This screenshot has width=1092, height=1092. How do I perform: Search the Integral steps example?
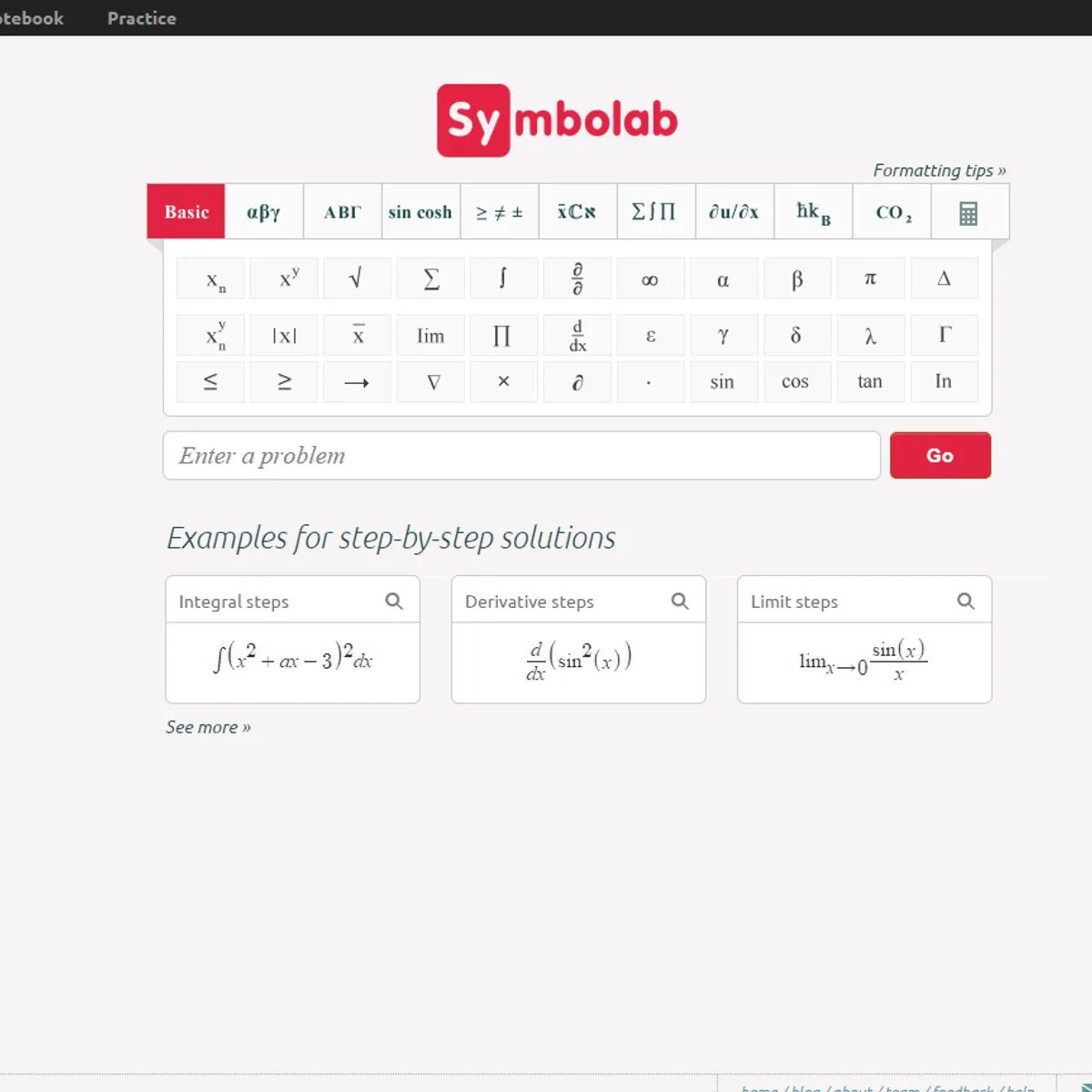coord(393,601)
